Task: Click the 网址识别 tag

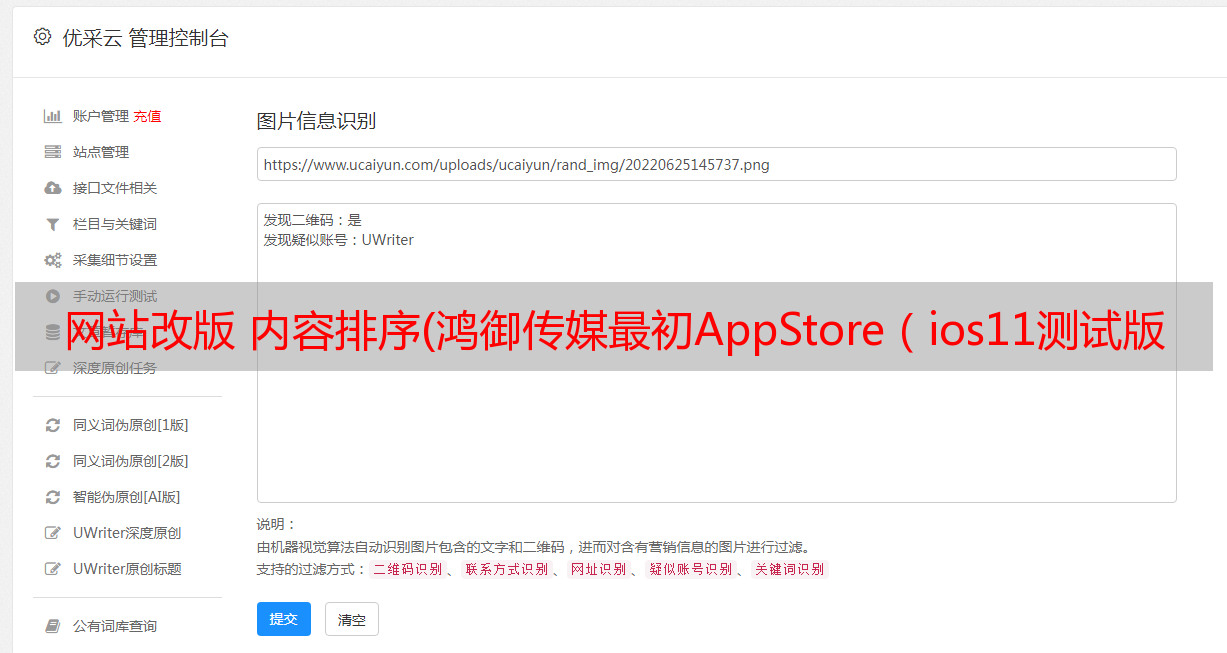Action: point(598,569)
